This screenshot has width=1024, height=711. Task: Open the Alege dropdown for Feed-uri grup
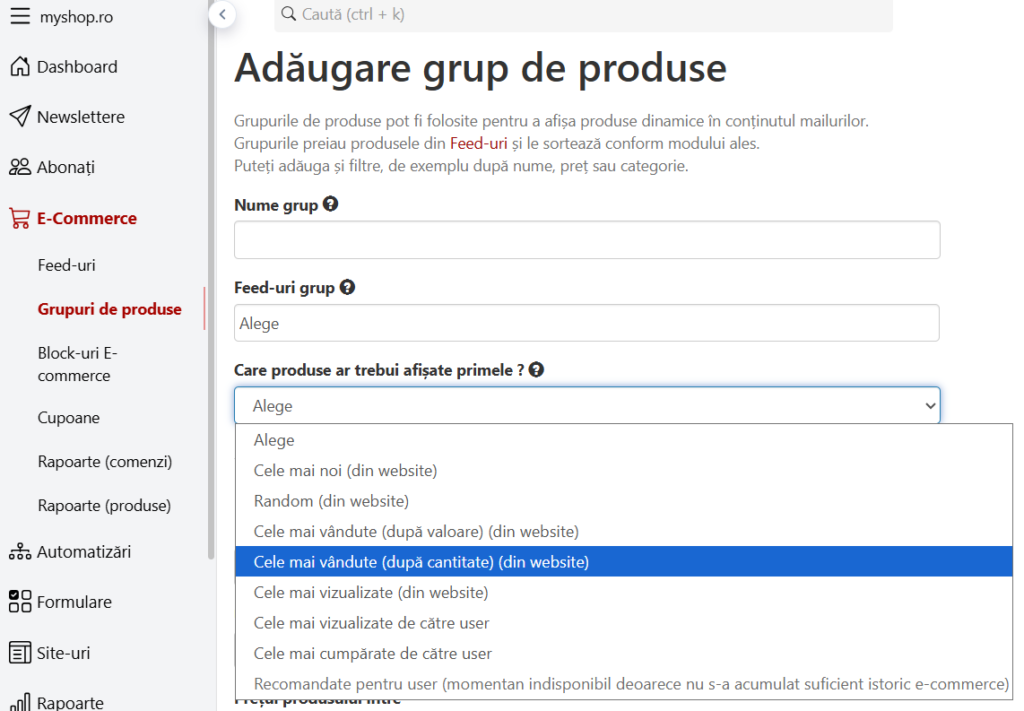click(586, 322)
